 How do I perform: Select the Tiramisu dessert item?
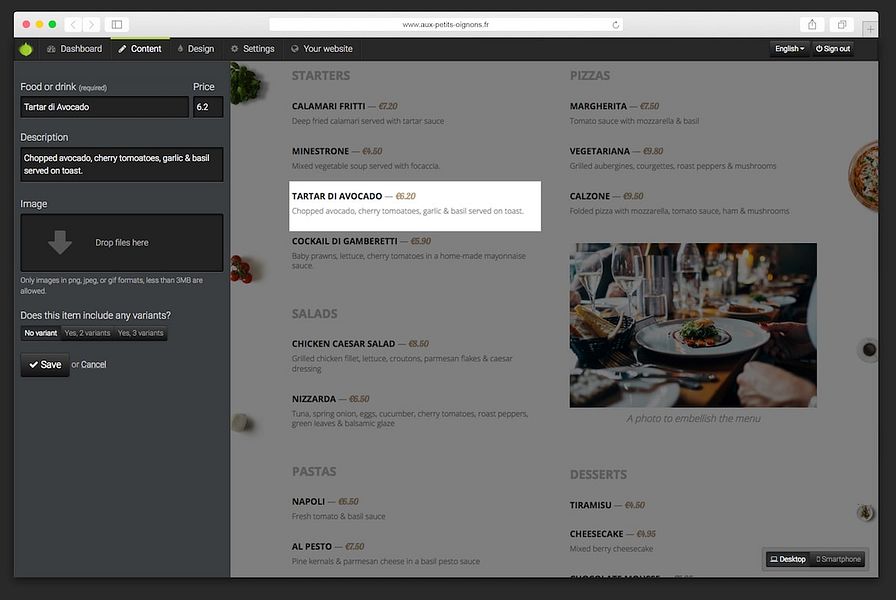pyautogui.click(x=607, y=505)
